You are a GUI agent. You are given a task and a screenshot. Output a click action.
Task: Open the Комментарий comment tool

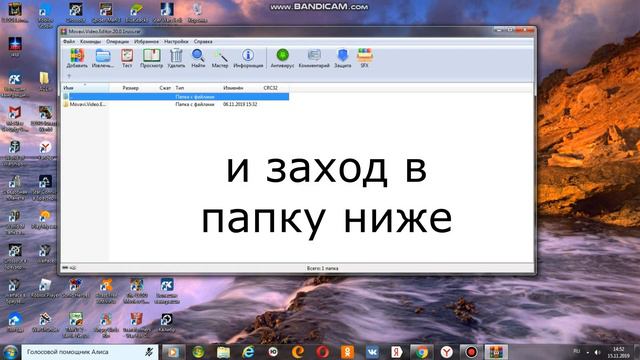314,58
